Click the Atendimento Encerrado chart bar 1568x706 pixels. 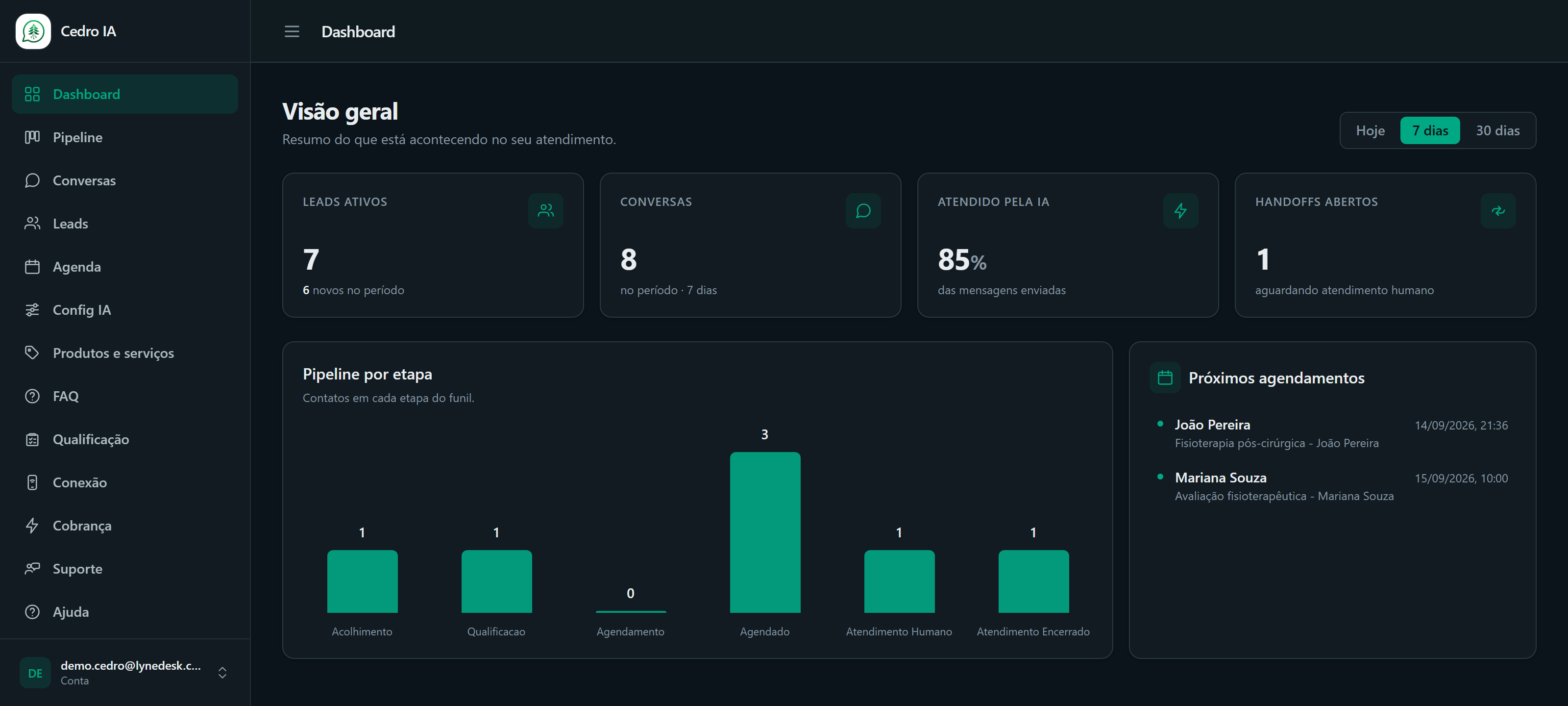1033,581
